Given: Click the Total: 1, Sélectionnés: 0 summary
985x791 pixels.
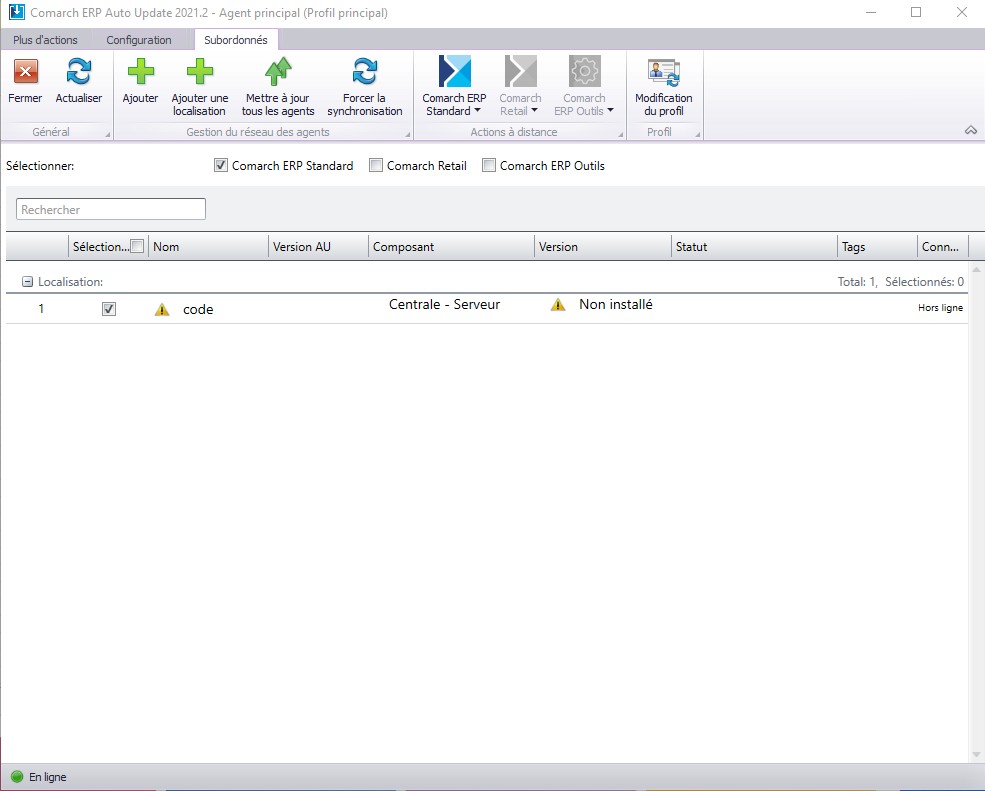Looking at the screenshot, I should [x=900, y=282].
